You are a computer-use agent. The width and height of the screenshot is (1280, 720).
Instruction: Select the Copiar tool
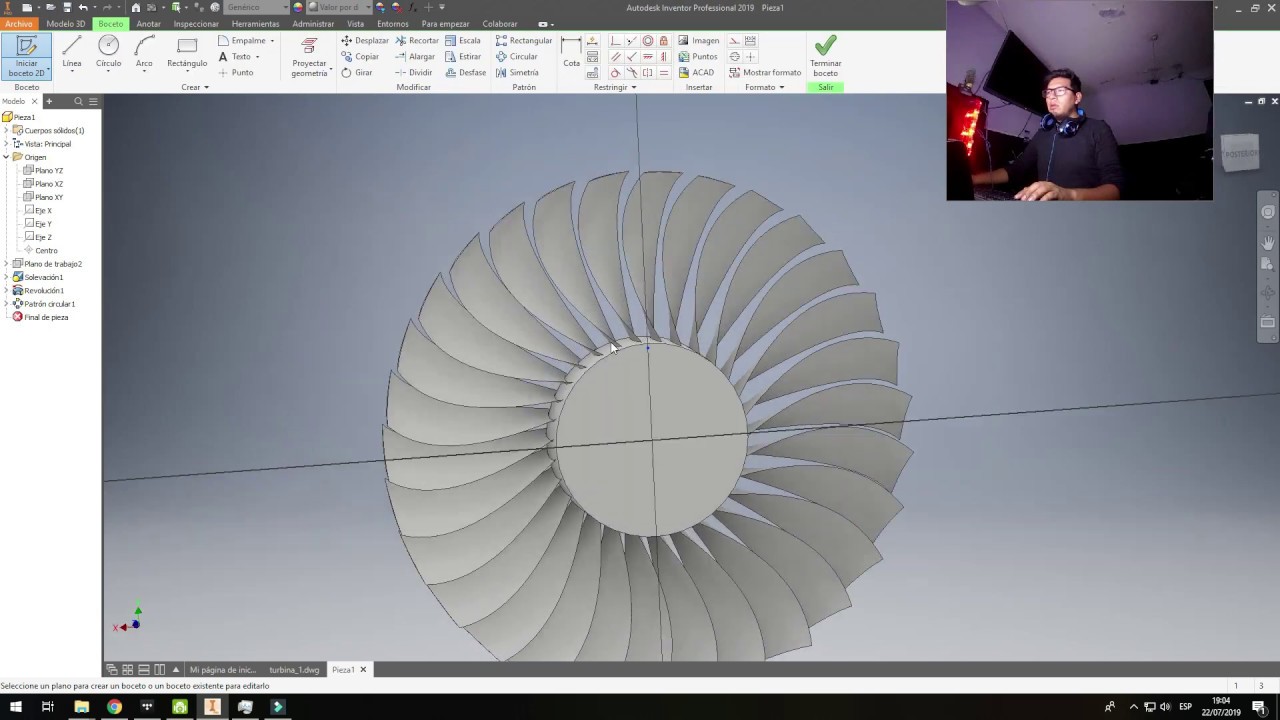pos(360,57)
